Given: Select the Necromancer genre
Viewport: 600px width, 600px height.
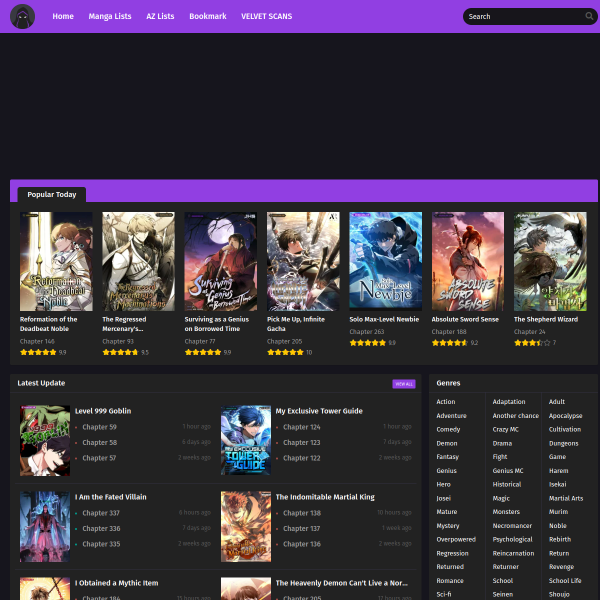Looking at the screenshot, I should coord(512,526).
